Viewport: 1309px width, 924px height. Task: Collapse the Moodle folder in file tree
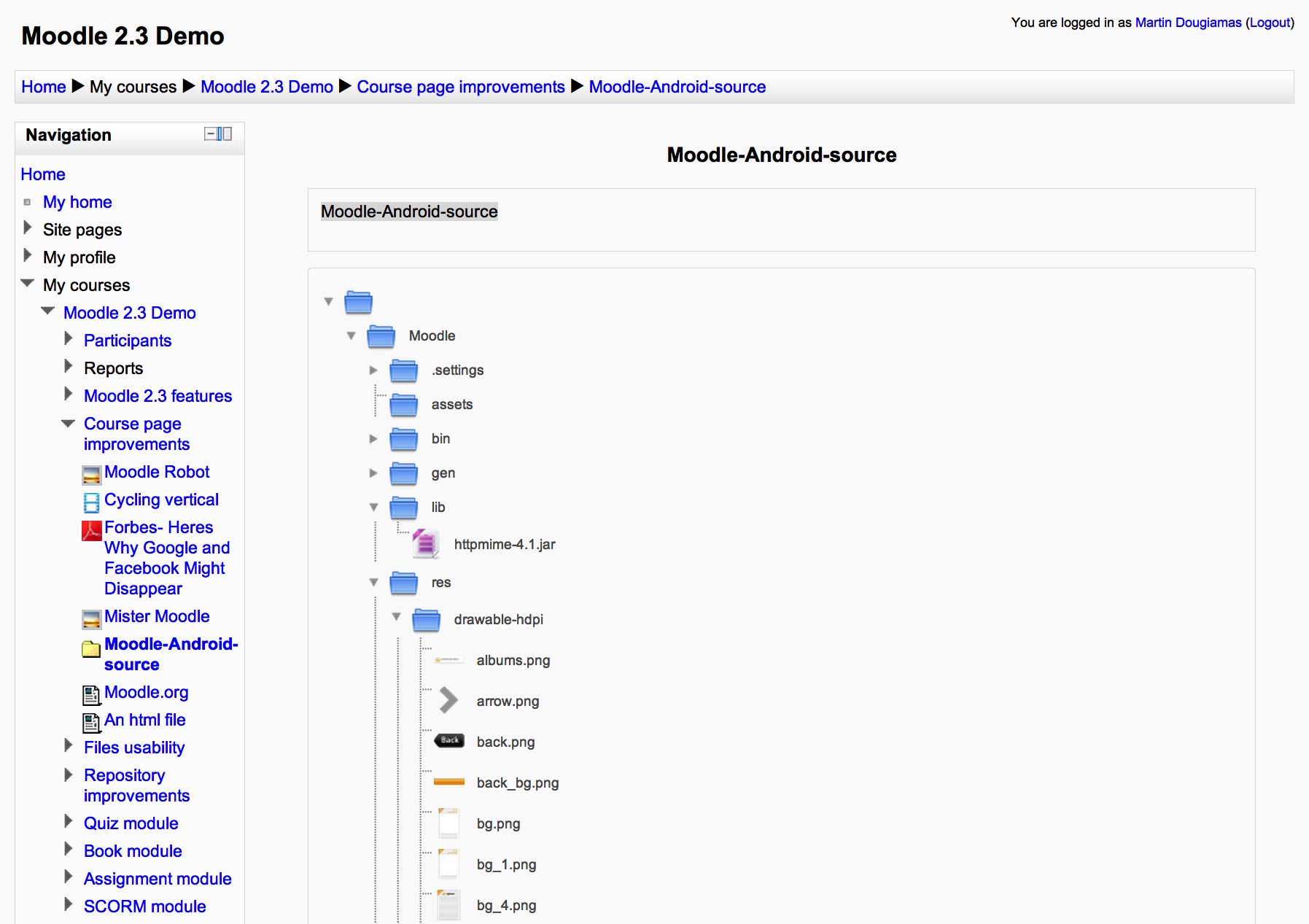pyautogui.click(x=351, y=335)
